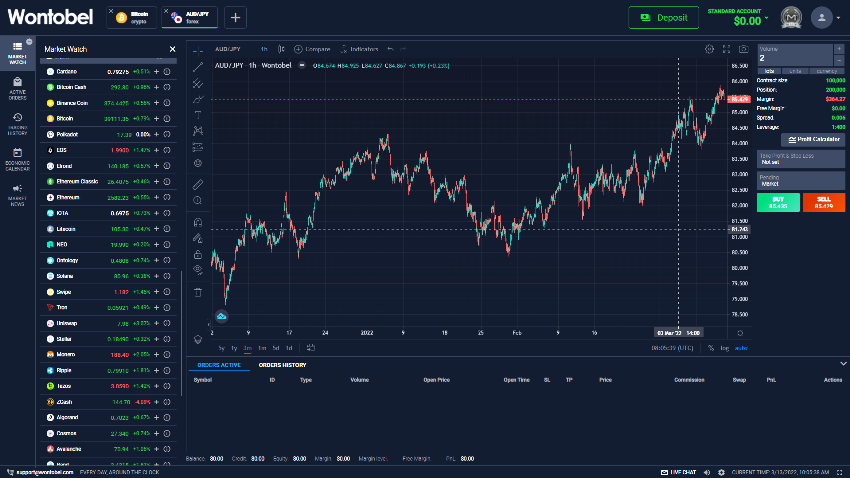Image resolution: width=850 pixels, height=478 pixels.
Task: Select the currency volume unit
Action: coord(827,71)
